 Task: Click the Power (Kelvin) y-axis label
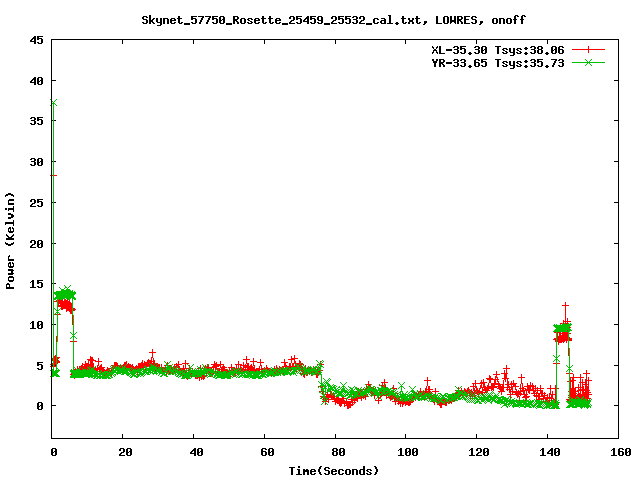click(10, 241)
